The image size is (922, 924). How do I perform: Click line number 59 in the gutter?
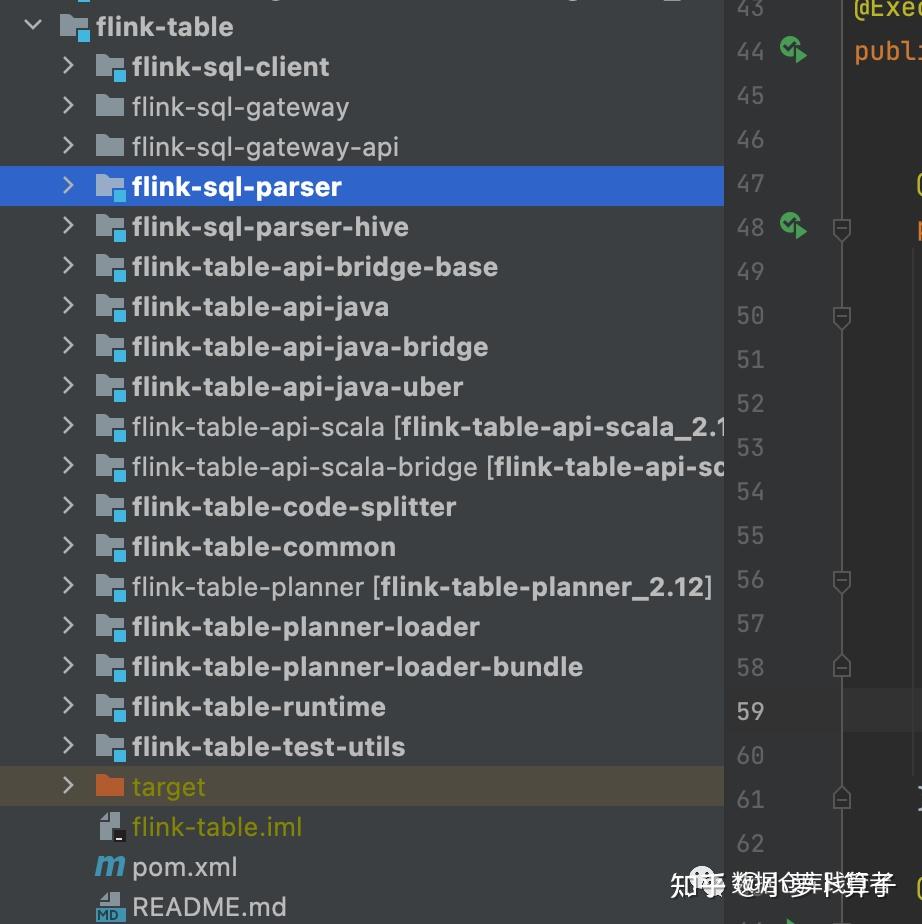749,711
